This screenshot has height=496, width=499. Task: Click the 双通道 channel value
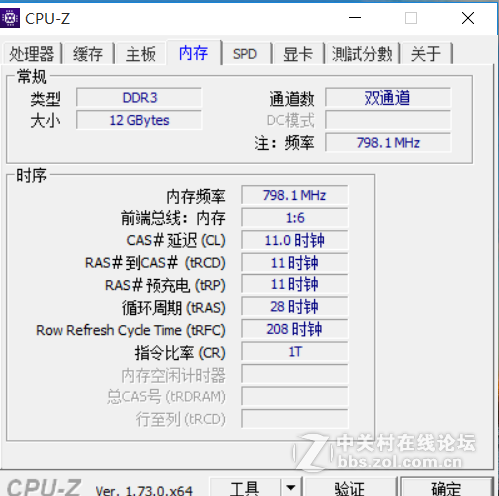[388, 98]
